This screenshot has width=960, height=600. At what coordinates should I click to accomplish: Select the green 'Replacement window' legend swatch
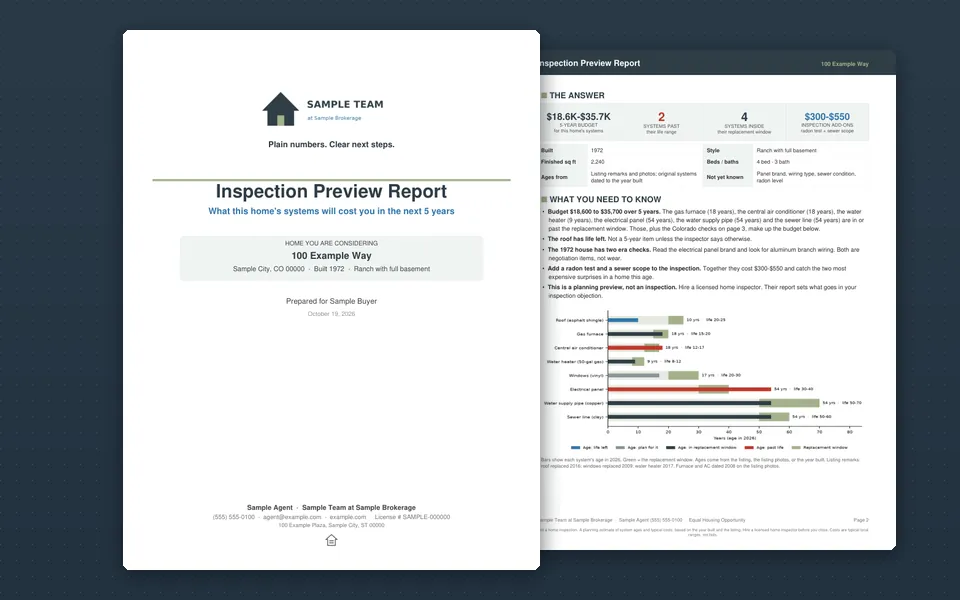point(796,448)
